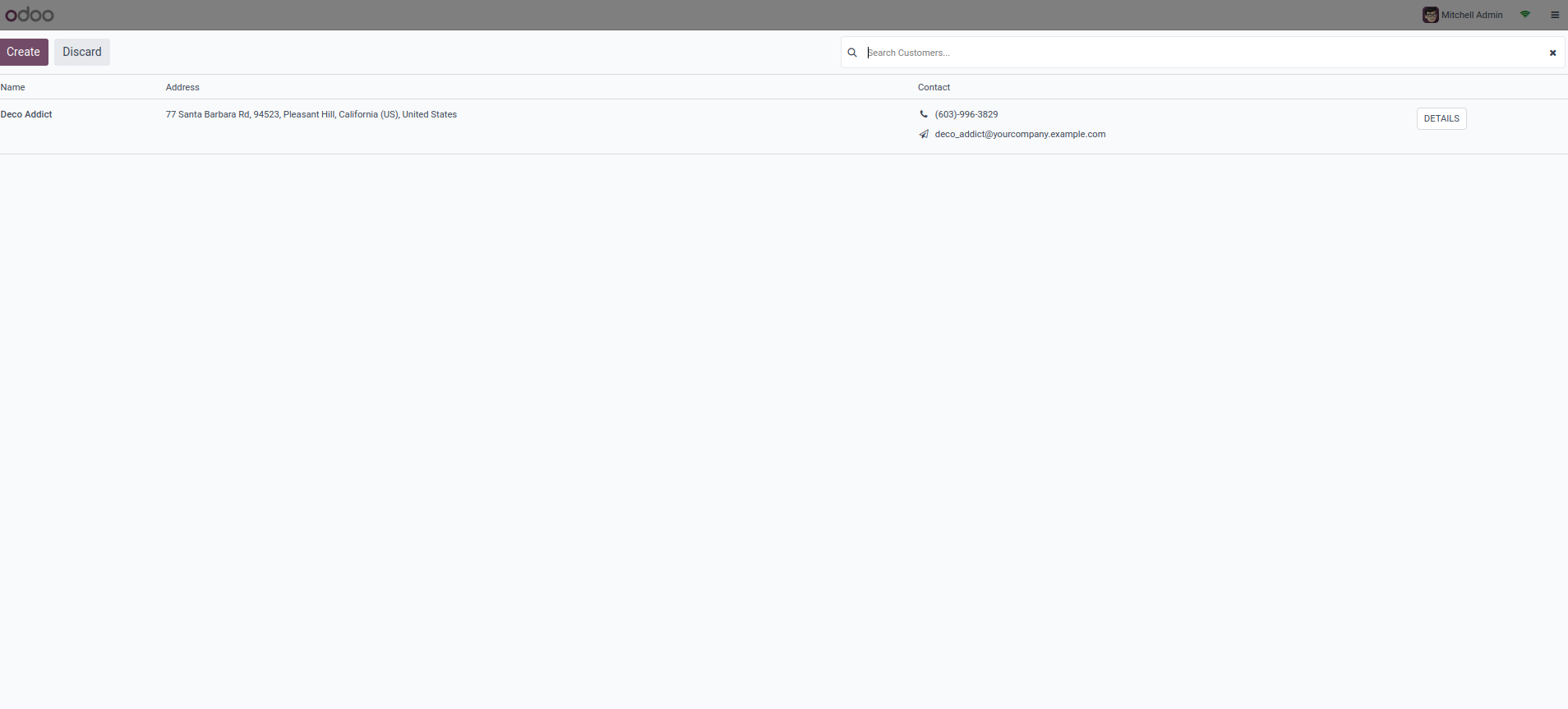The image size is (1568, 709).
Task: Click deco_addict@yourcompany.example.com email
Action: click(x=1020, y=134)
